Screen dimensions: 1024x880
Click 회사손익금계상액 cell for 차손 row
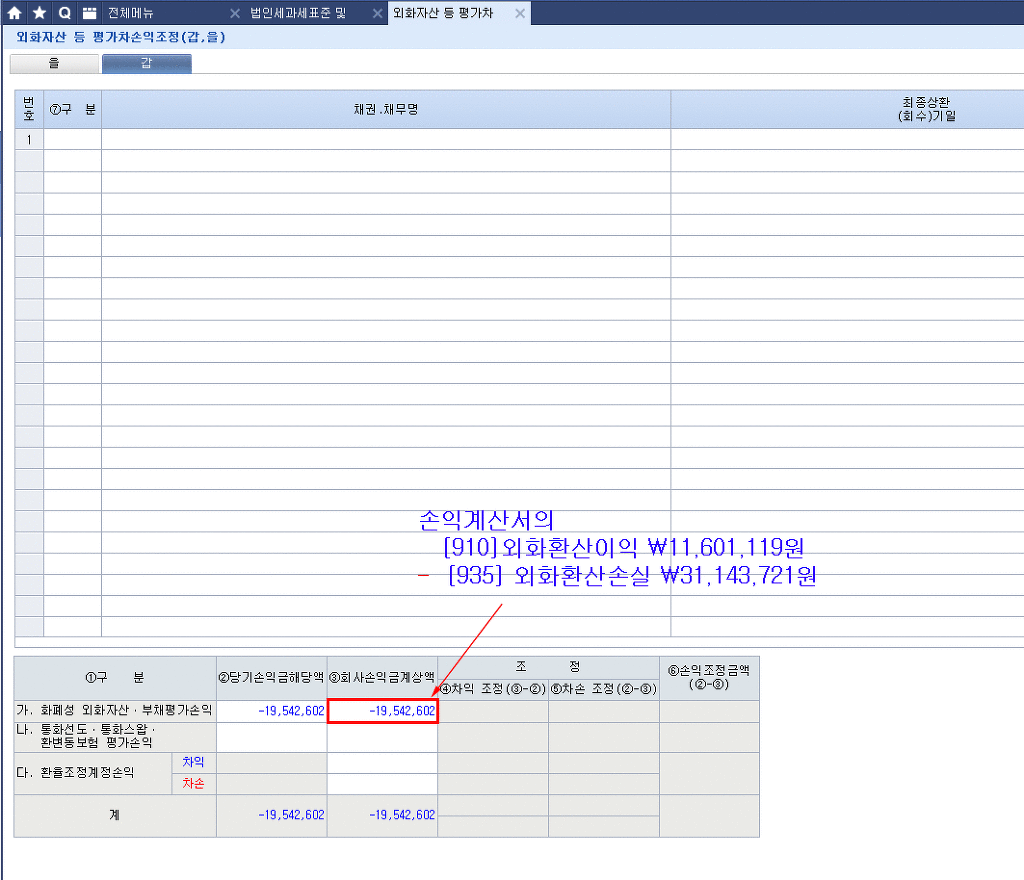point(383,783)
